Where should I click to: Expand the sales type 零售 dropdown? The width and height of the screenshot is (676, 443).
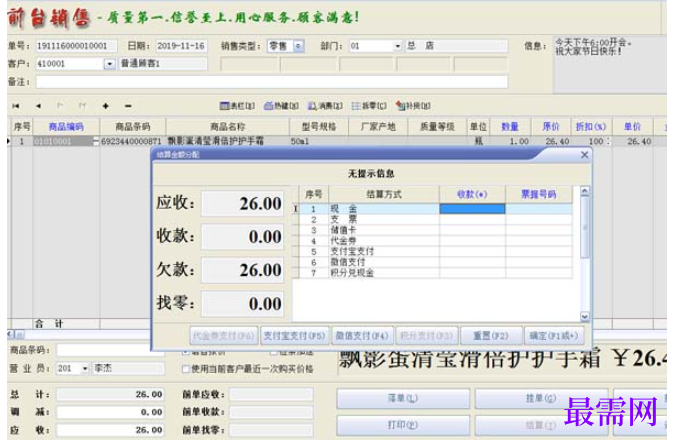point(298,46)
